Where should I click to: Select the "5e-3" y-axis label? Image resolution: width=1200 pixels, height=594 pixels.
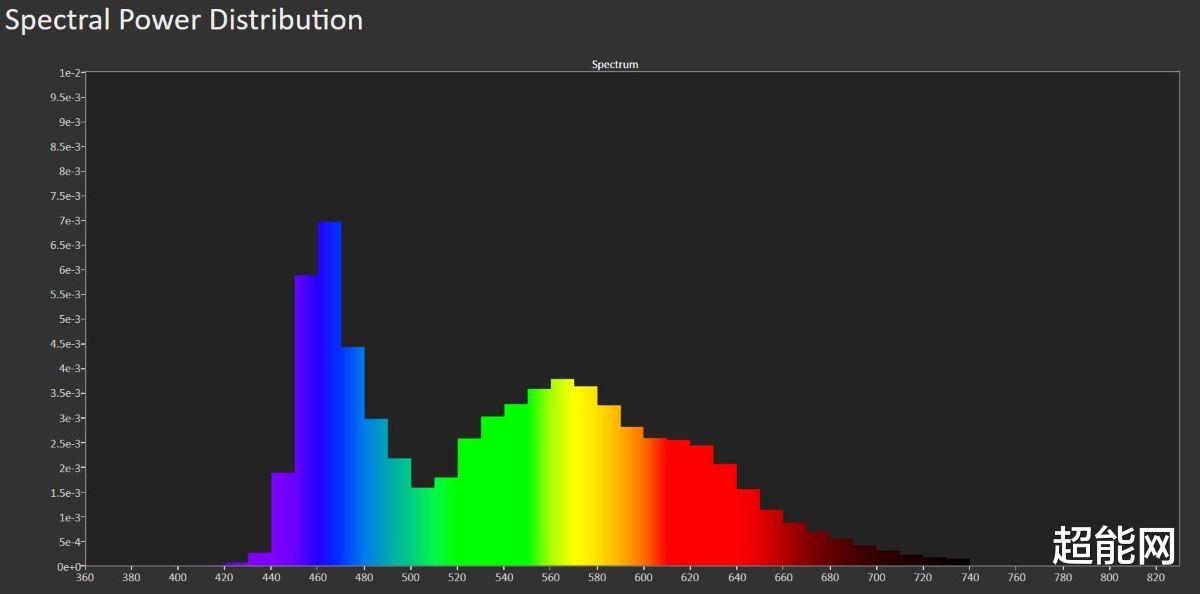(x=69, y=320)
